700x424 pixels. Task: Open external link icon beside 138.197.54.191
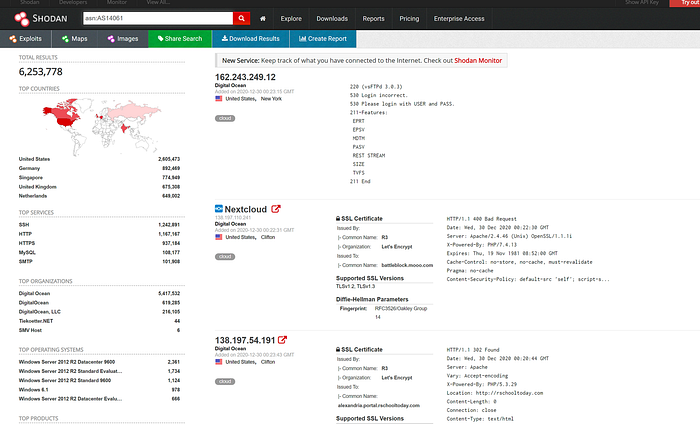(x=282, y=340)
